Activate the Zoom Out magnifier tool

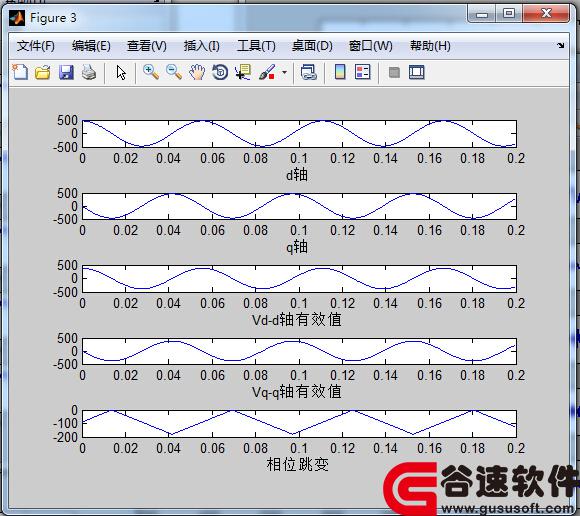point(174,72)
